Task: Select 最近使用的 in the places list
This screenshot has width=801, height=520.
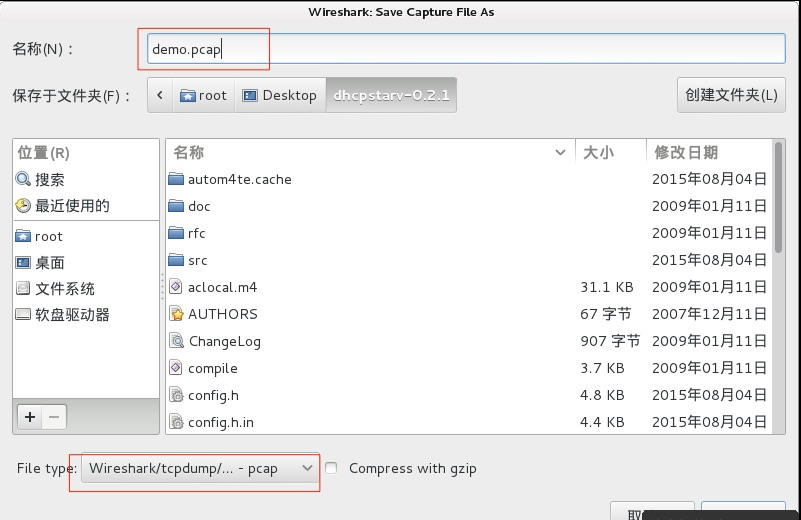Action: [72, 206]
